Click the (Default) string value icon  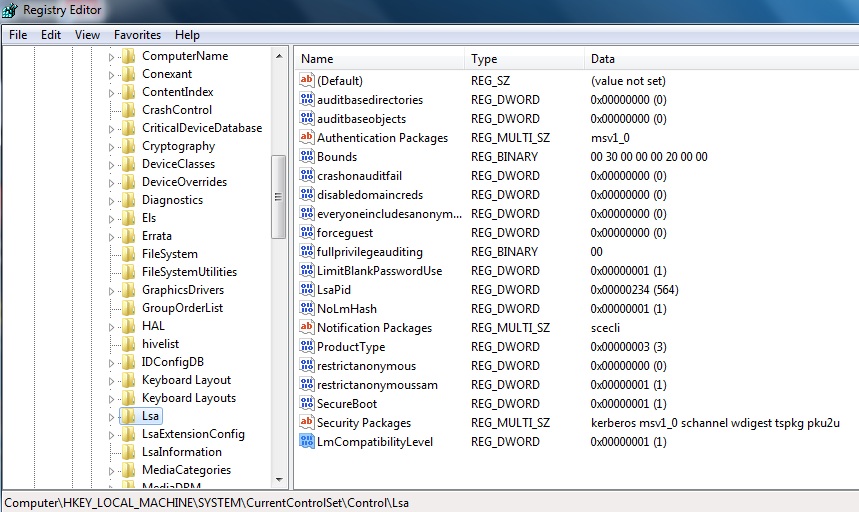pos(307,80)
